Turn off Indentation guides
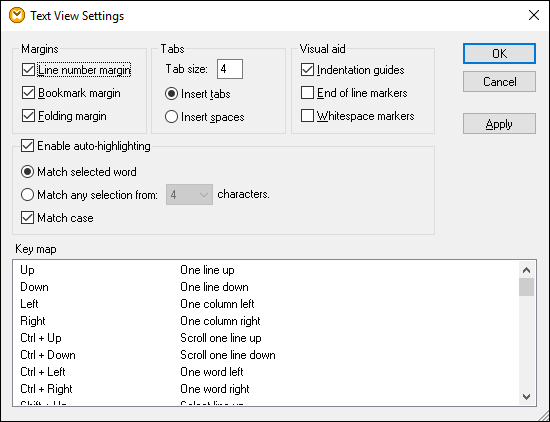 307,70
